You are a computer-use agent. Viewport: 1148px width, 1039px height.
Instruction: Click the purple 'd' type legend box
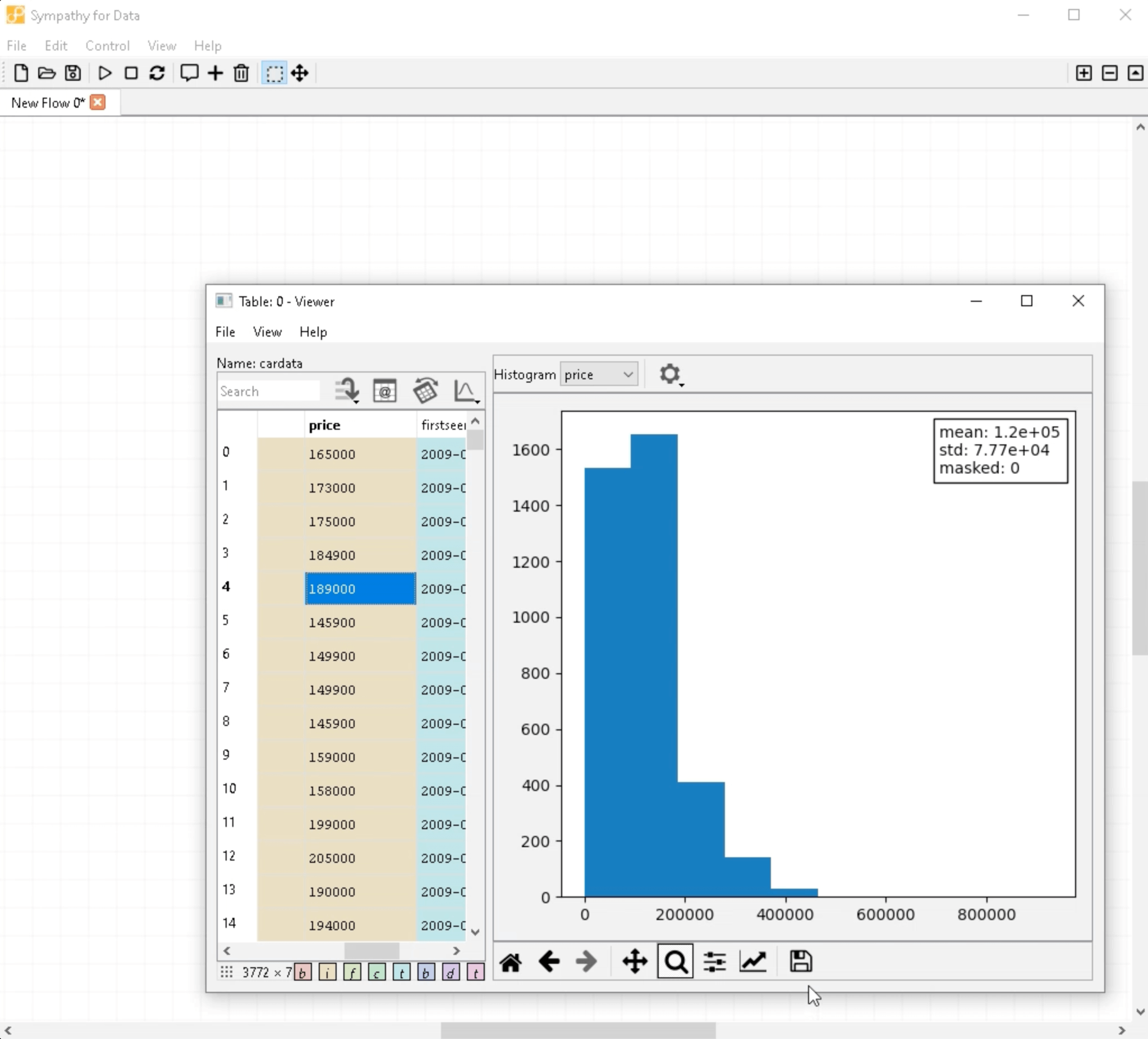(x=451, y=972)
